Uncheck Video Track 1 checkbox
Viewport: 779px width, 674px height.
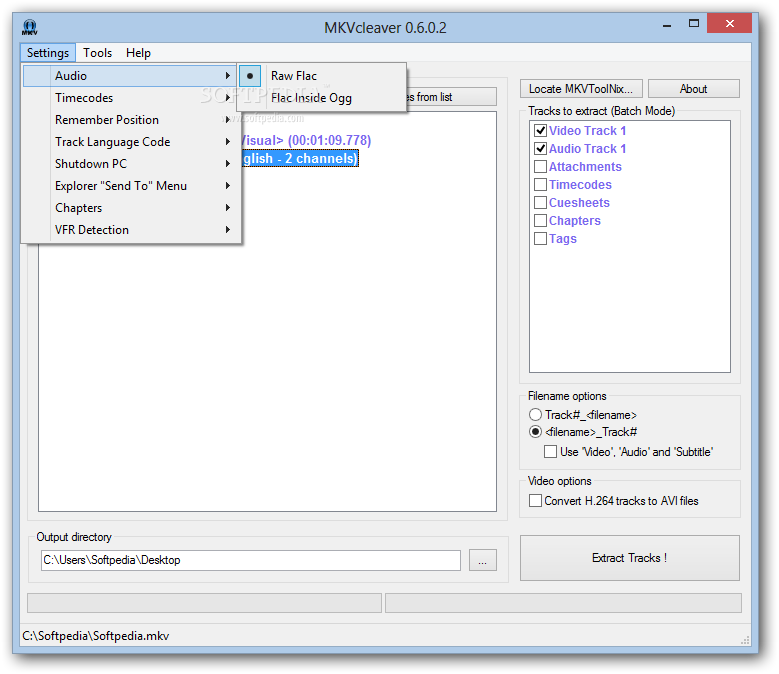tap(541, 131)
